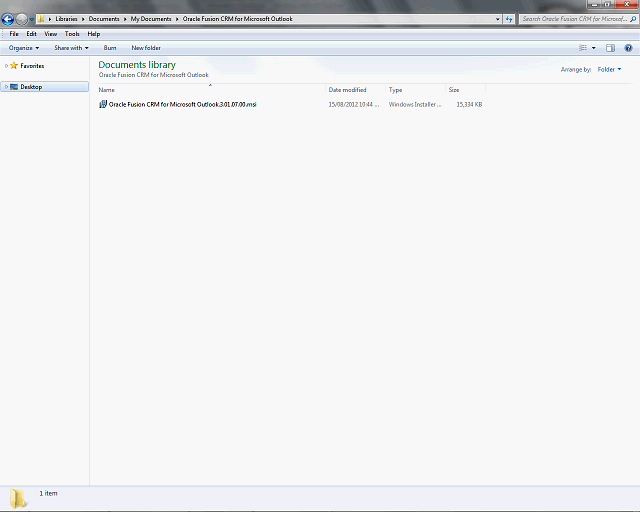Viewport: 640px width, 512px height.
Task: Sort by Type column header
Action: coord(415,90)
